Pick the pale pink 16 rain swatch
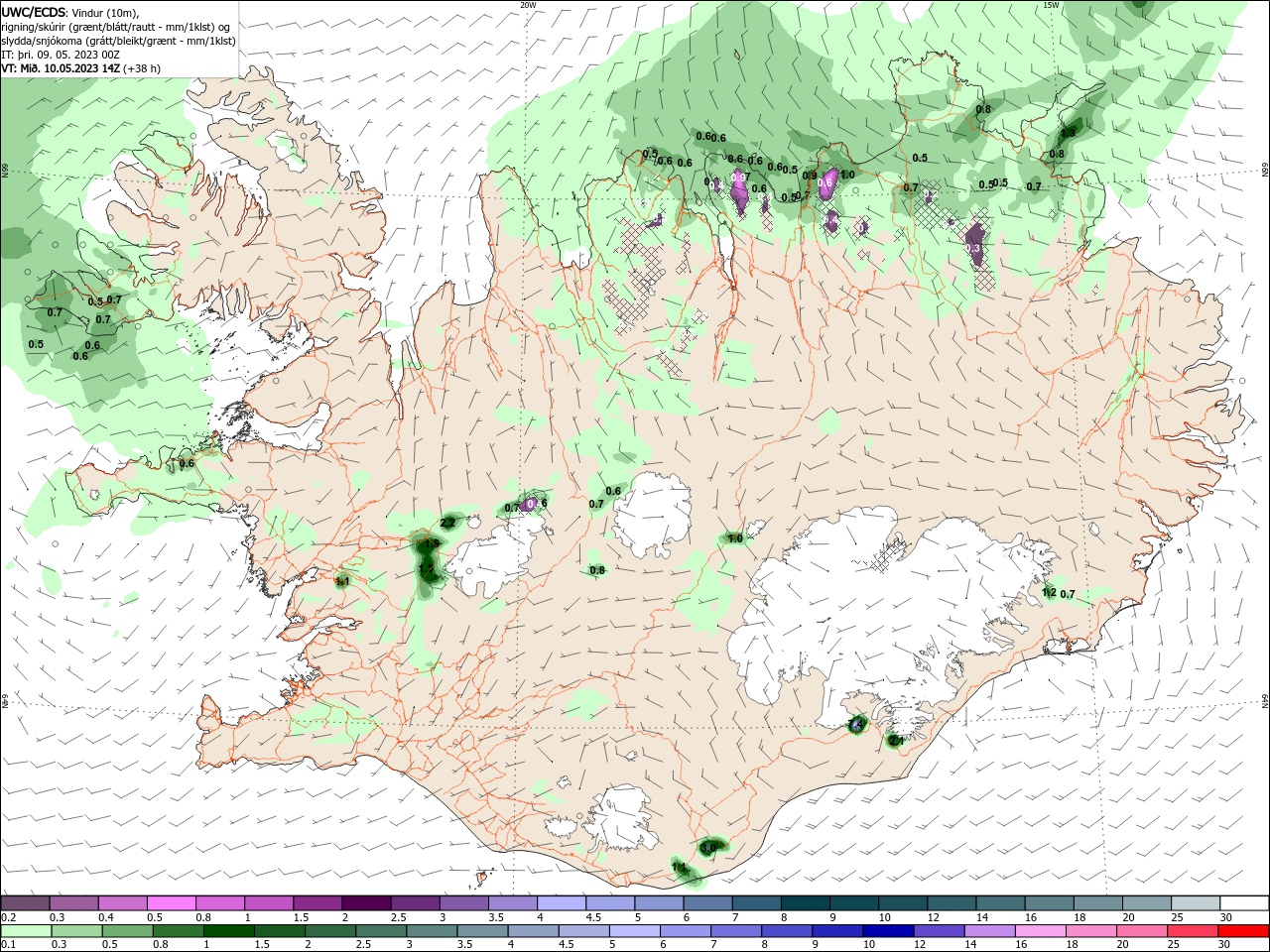This screenshot has height=952, width=1270. tap(1040, 931)
